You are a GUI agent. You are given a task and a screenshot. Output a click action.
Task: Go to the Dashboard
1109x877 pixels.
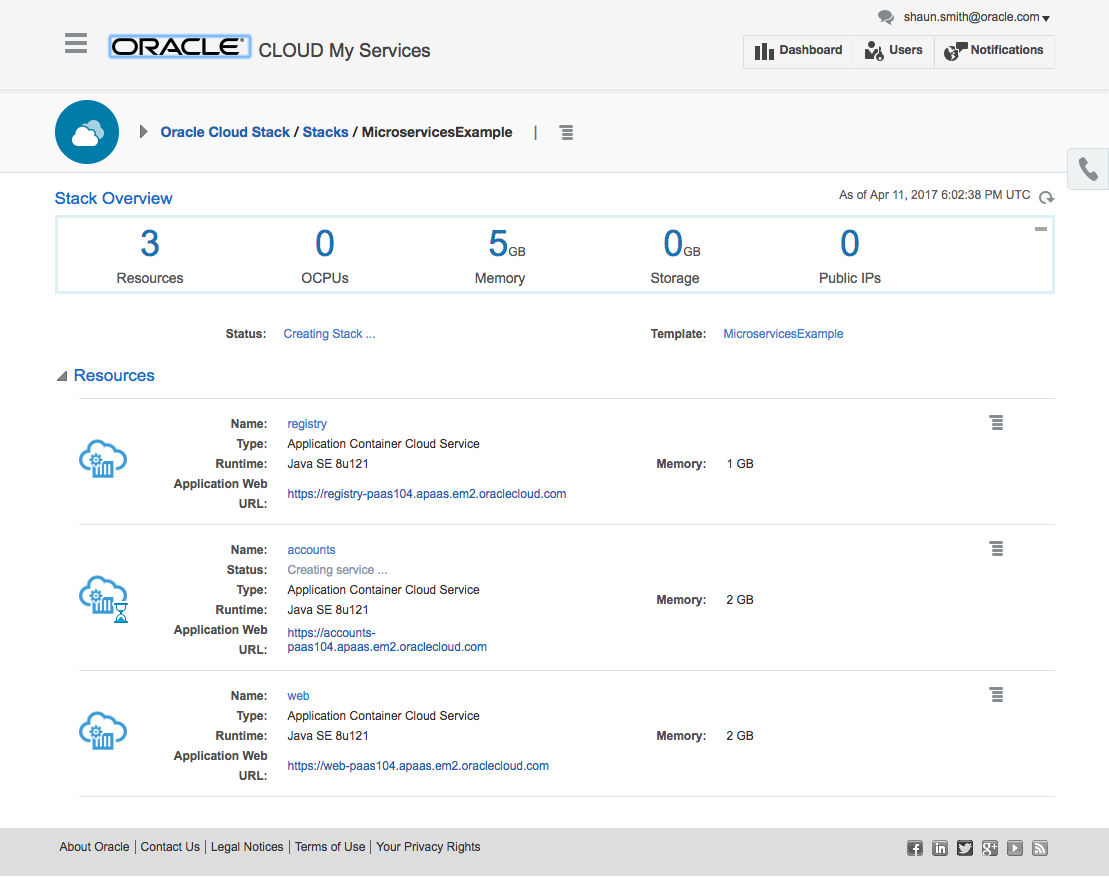coord(798,51)
